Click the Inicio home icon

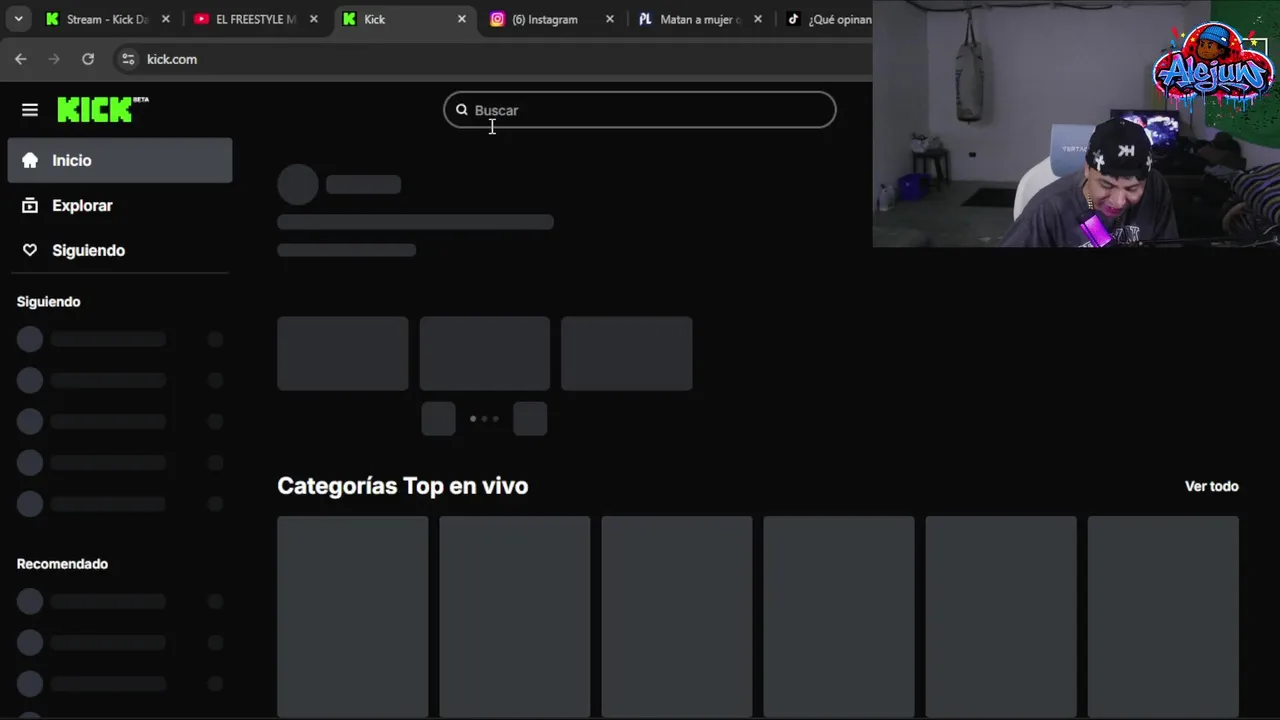point(30,160)
